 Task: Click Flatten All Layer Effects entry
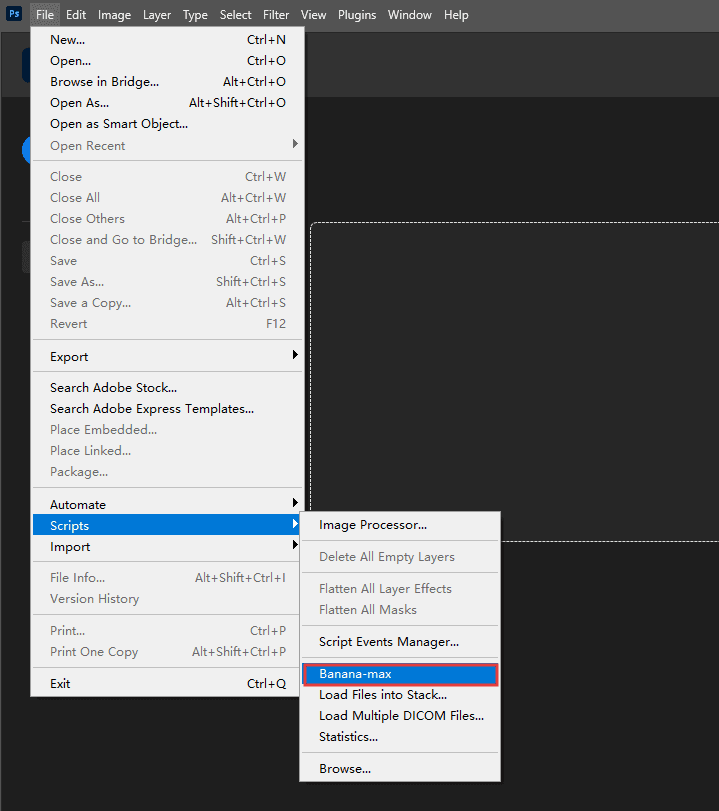coord(400,589)
